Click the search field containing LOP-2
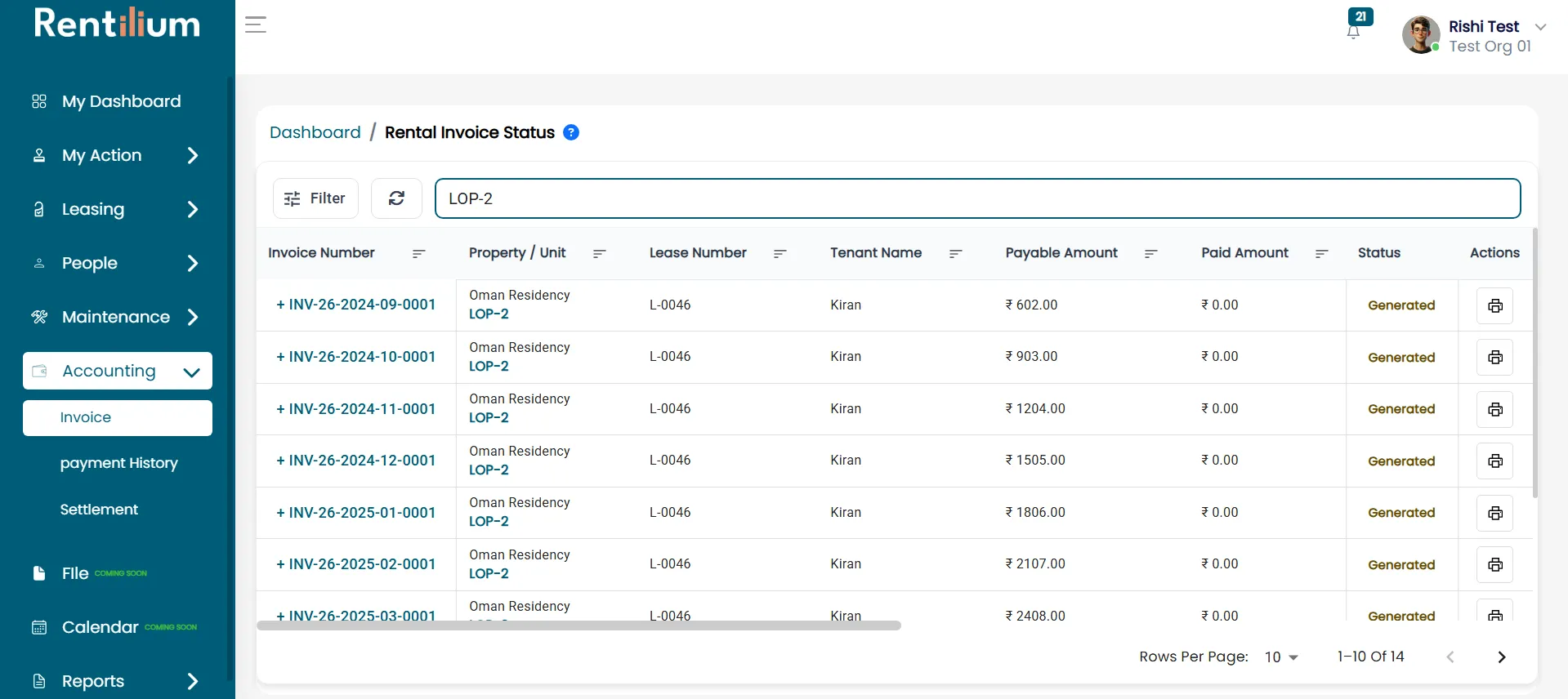 [x=977, y=198]
